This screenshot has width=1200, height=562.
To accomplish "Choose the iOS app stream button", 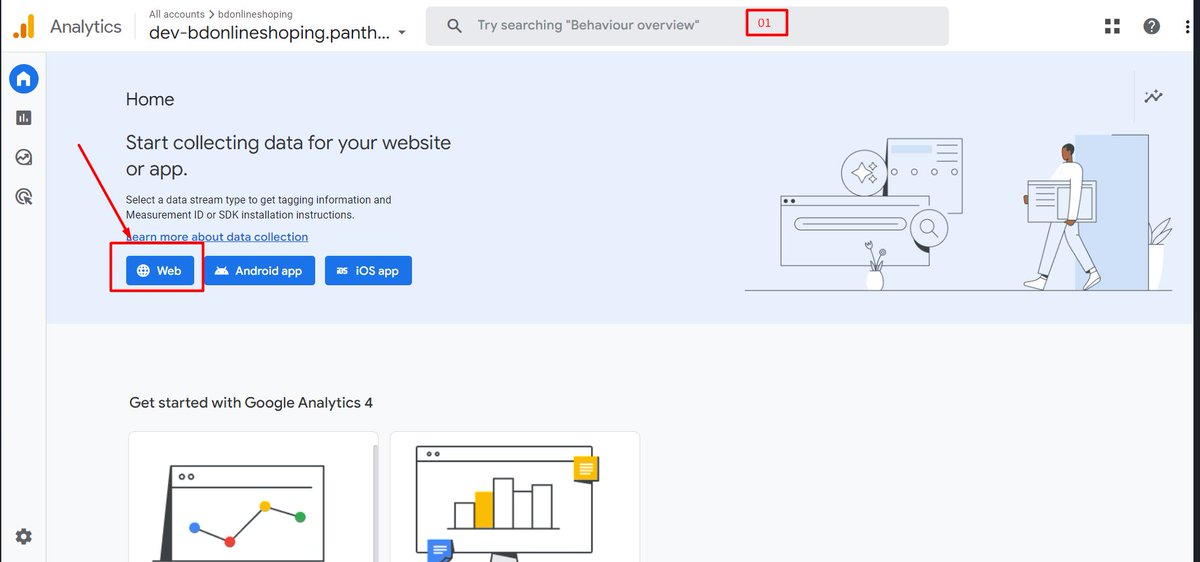I will [368, 271].
